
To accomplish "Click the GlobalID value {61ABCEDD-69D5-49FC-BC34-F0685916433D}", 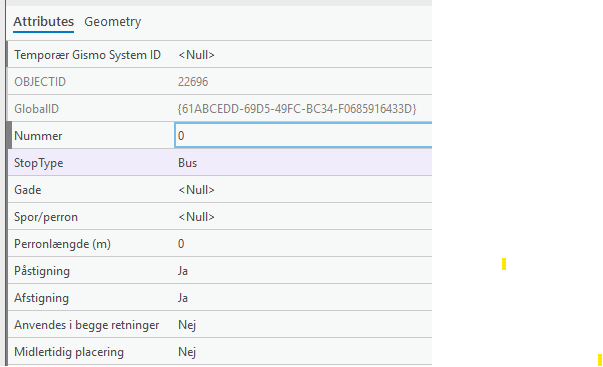I will point(297,109).
